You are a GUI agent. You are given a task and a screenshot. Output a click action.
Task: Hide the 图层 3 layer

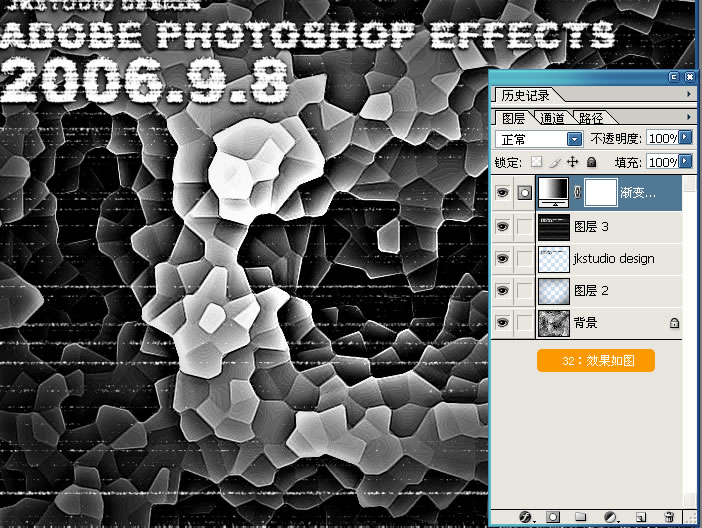point(502,227)
